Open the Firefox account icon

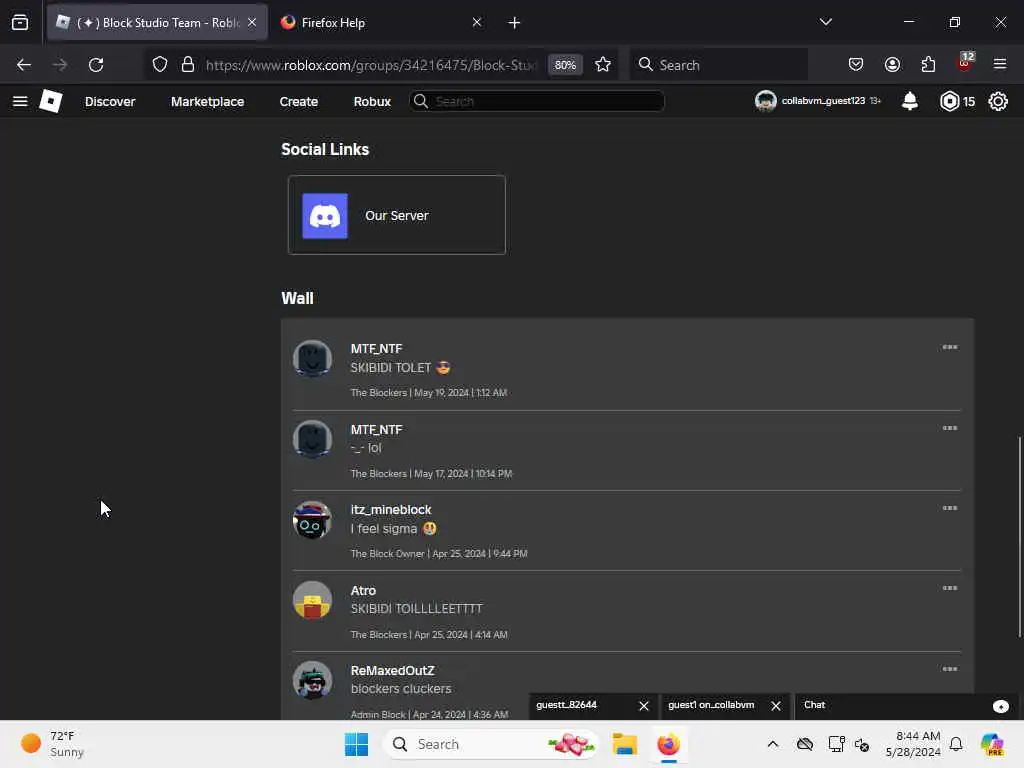click(892, 65)
